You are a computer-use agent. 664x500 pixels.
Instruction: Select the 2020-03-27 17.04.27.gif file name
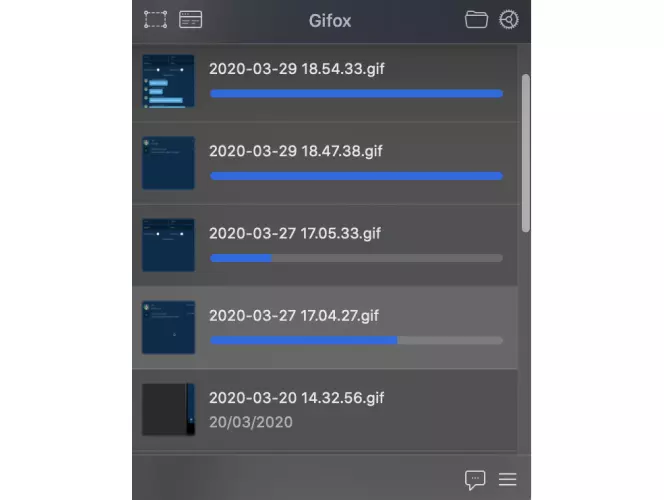pyautogui.click(x=294, y=315)
